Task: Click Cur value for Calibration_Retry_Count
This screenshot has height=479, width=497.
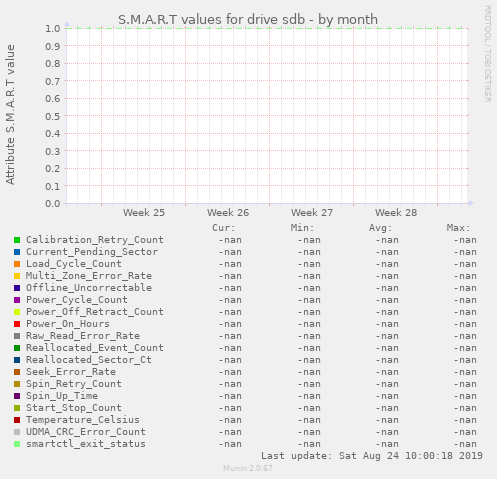Action: point(230,240)
